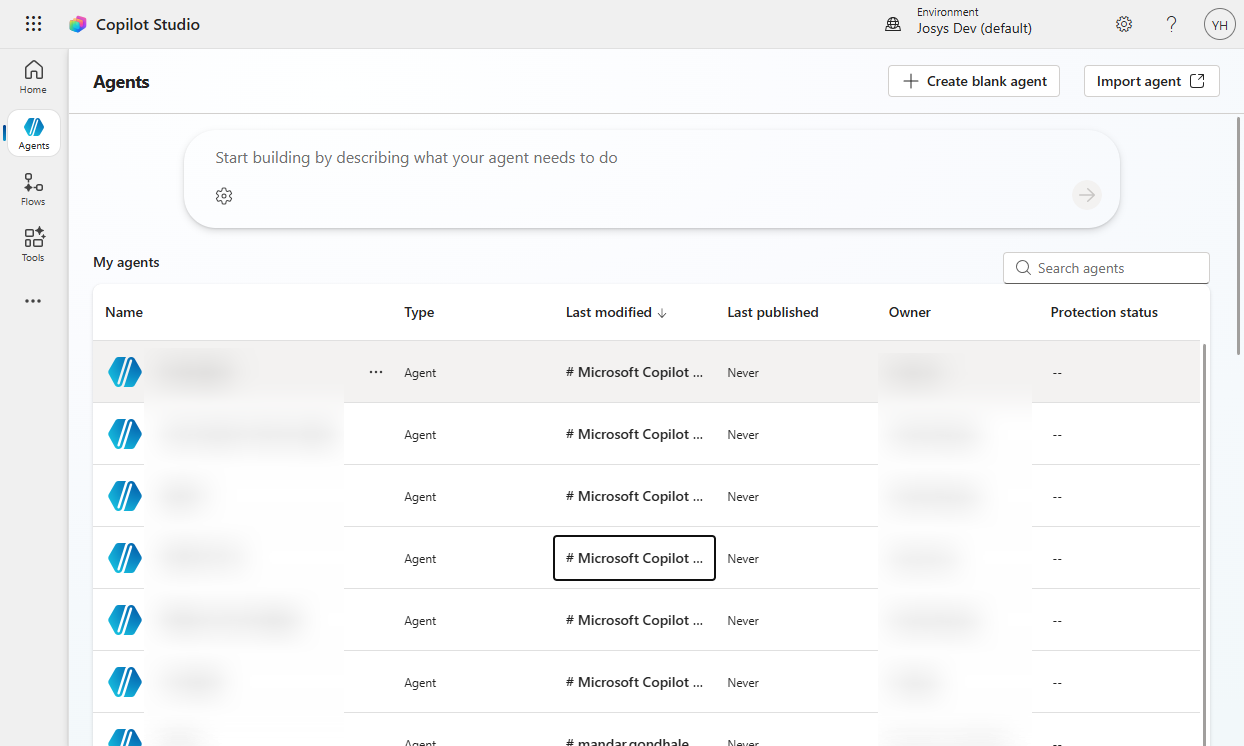Click the first agent's icon in the list
1244x746 pixels.
point(125,372)
